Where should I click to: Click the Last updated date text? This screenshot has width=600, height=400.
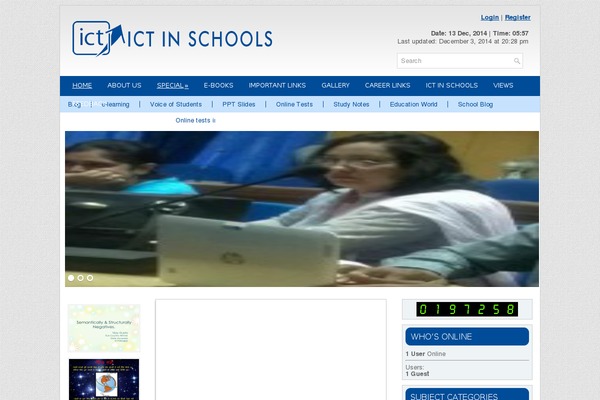(463, 41)
